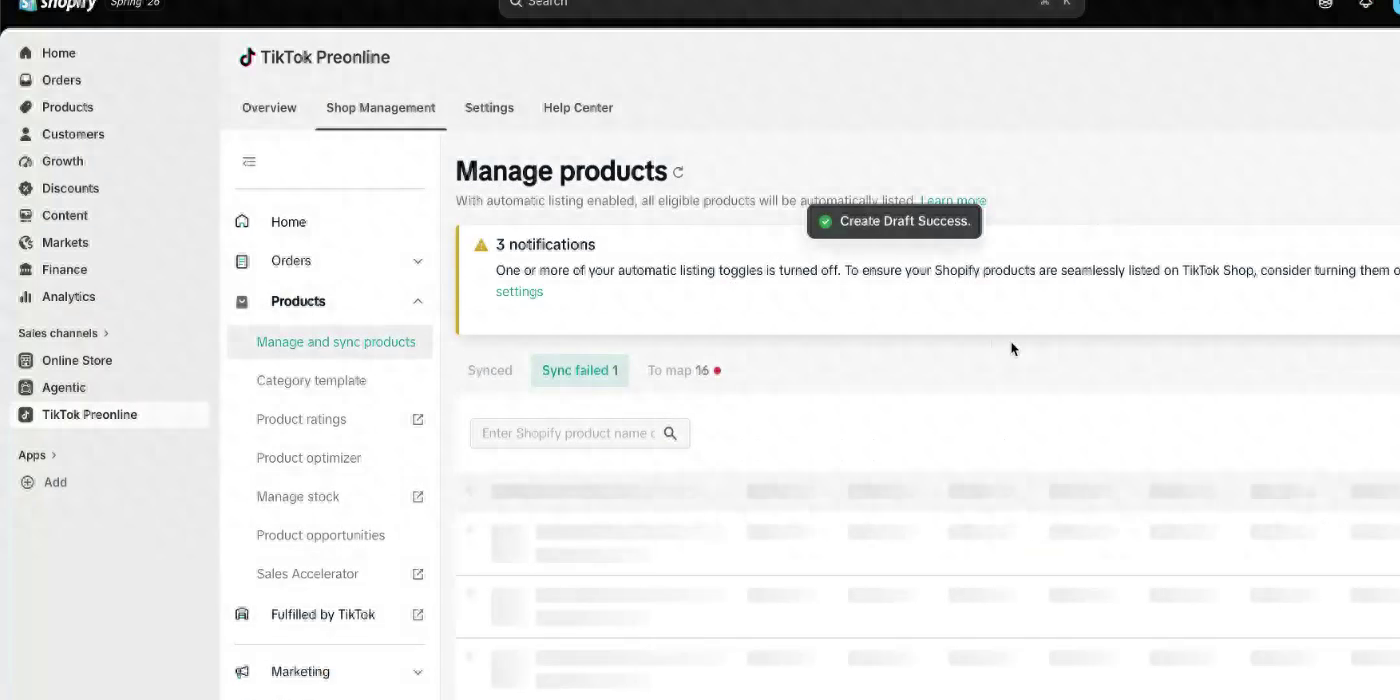The width and height of the screenshot is (1400, 700).
Task: Switch to the Overview tab
Action: 269,108
